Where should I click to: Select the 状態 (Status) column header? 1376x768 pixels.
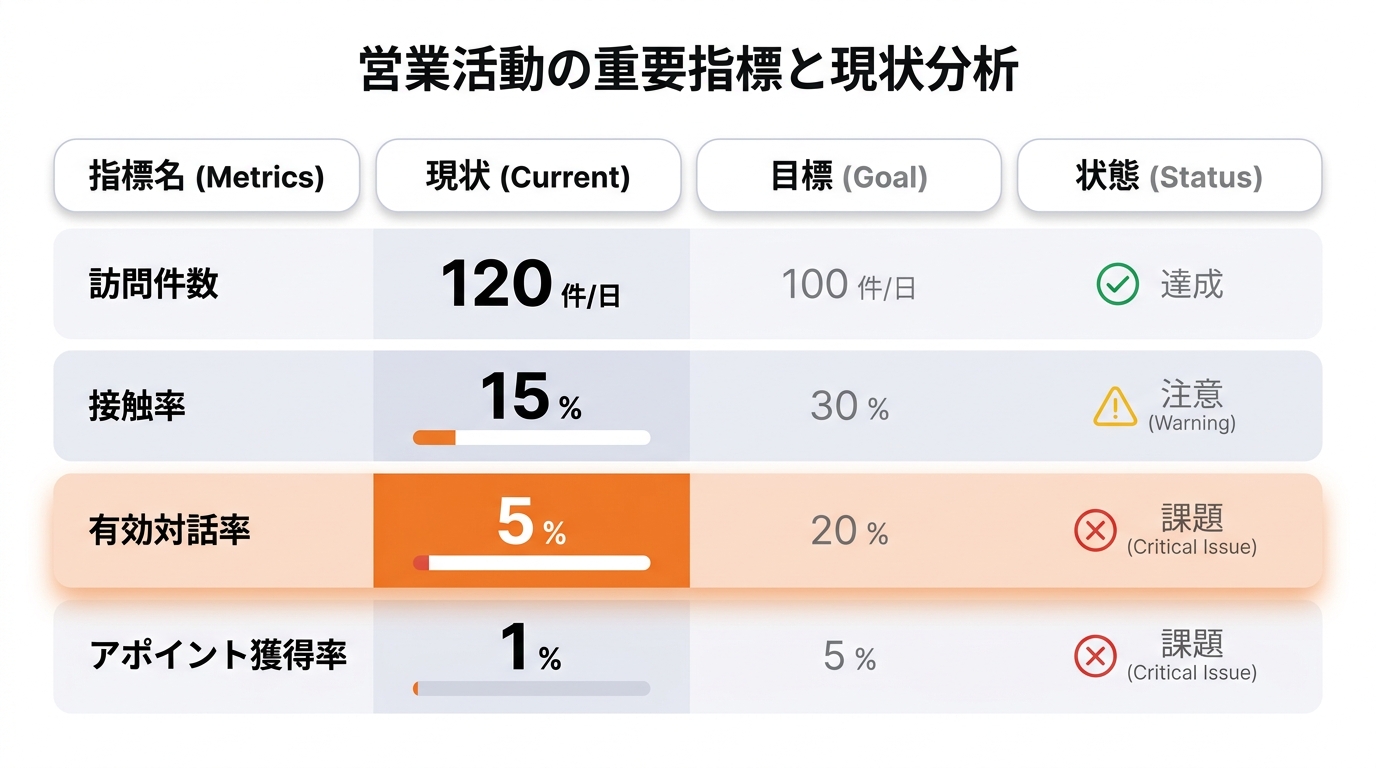[1169, 176]
